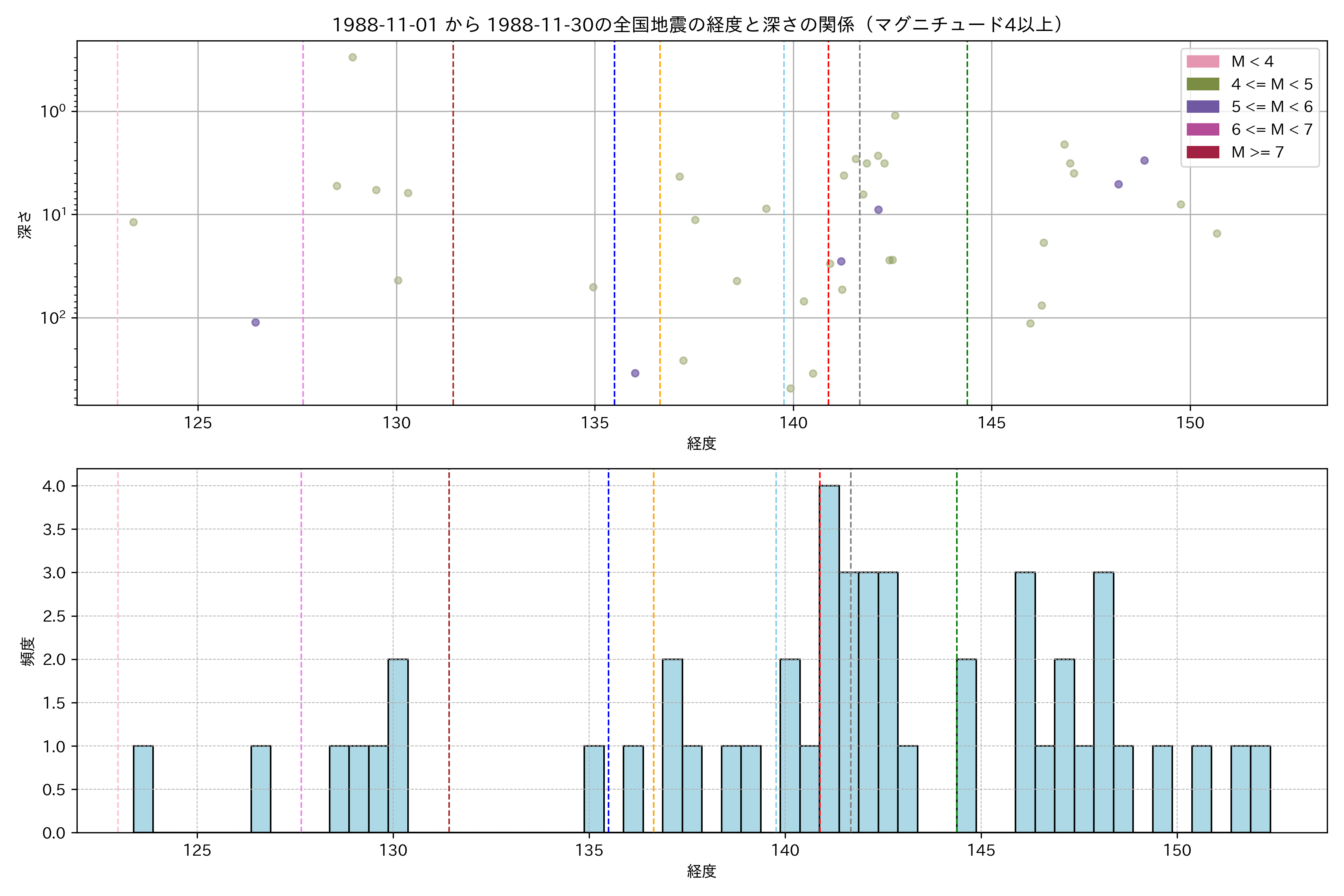Click the dark red M >= 7 swatch
The image size is (1344, 896).
[x=1202, y=152]
